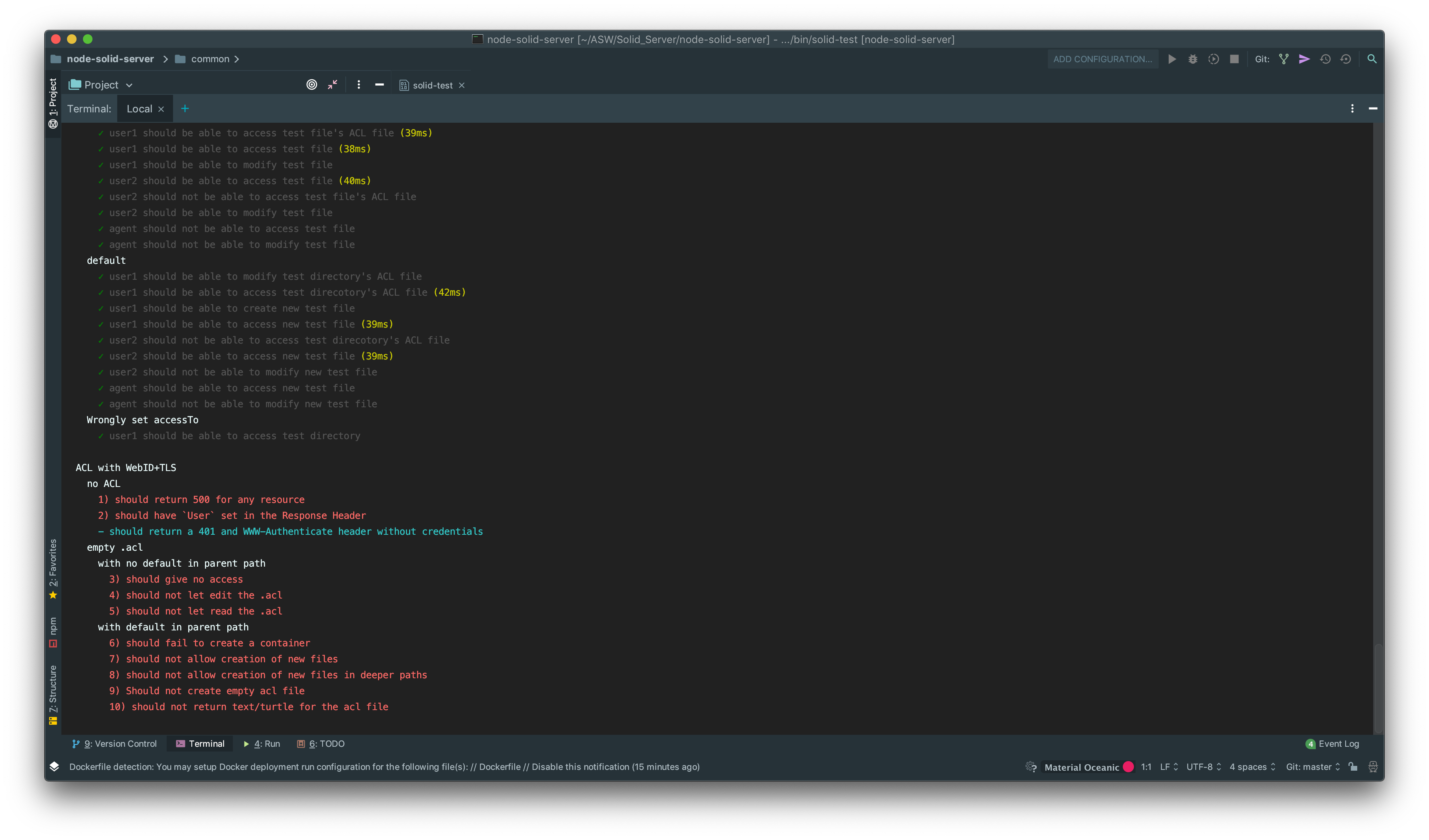Open the Git branches icon

(x=1283, y=59)
